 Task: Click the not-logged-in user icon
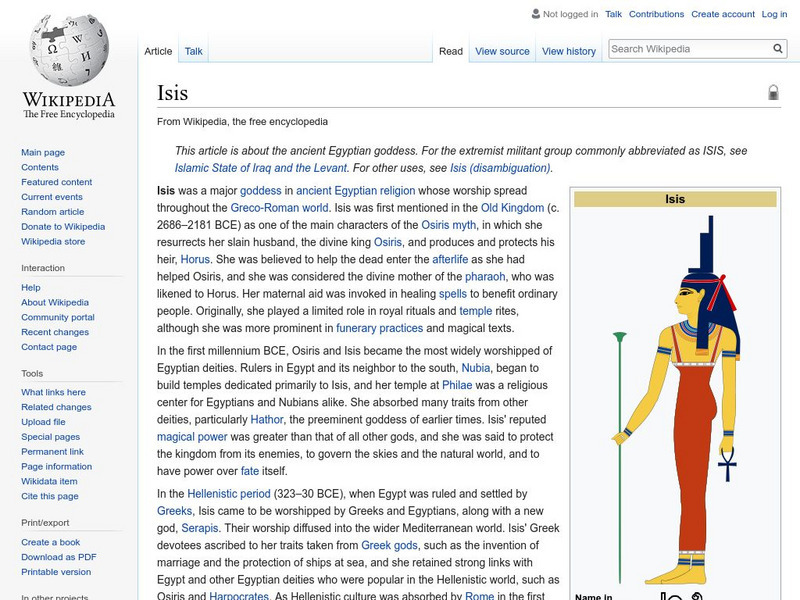pos(536,14)
